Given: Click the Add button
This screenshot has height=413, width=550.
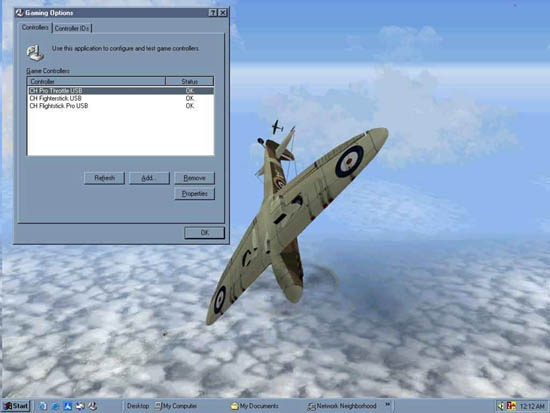Looking at the screenshot, I should coord(149,178).
